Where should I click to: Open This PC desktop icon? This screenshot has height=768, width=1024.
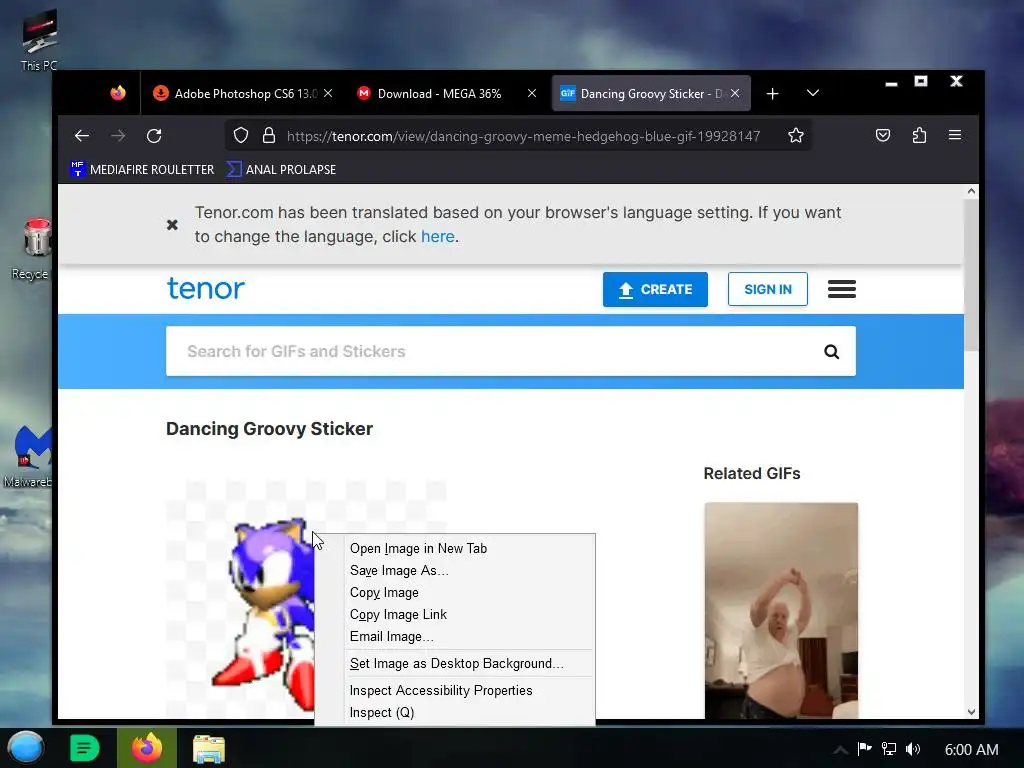pyautogui.click(x=39, y=39)
